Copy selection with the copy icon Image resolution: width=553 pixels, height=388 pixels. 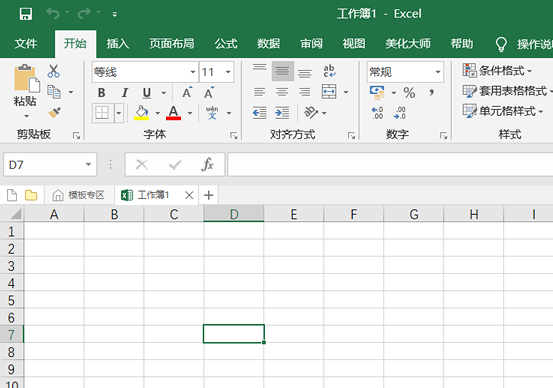[x=54, y=92]
